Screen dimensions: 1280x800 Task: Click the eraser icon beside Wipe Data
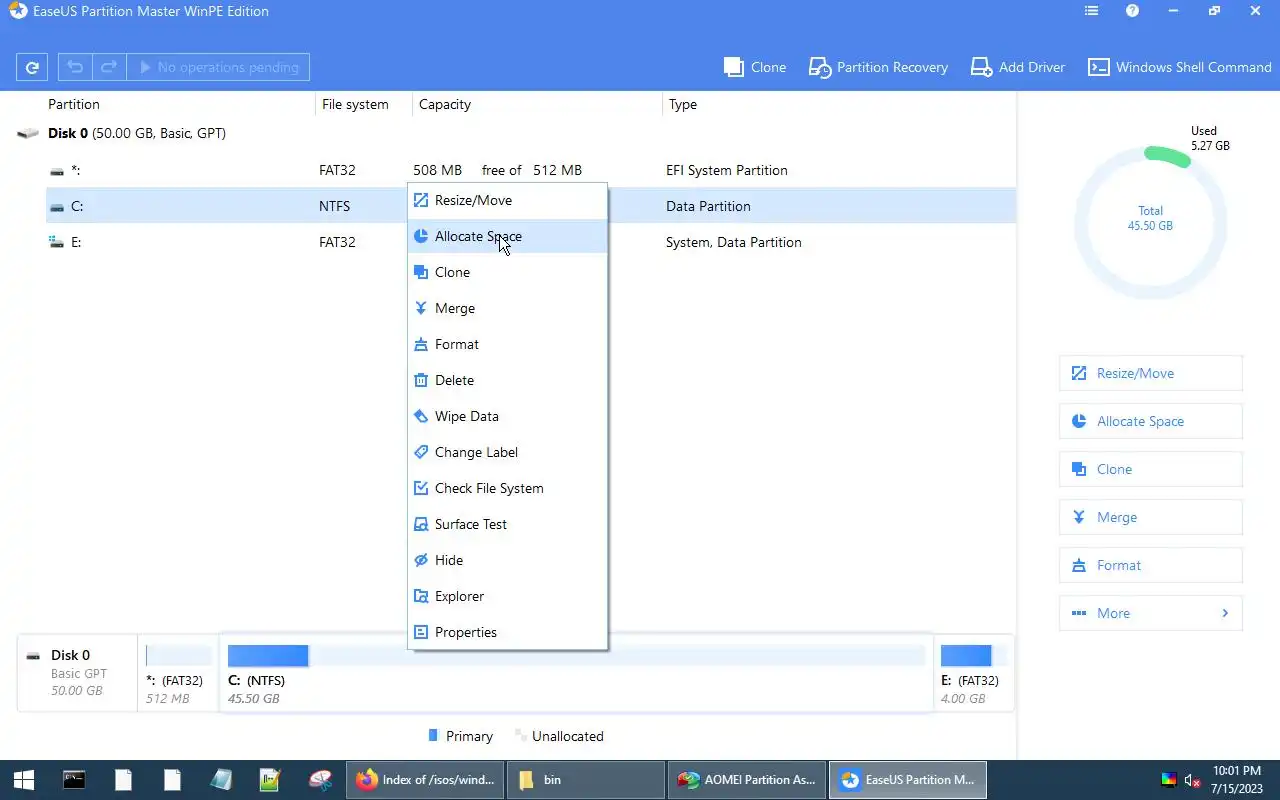point(421,416)
